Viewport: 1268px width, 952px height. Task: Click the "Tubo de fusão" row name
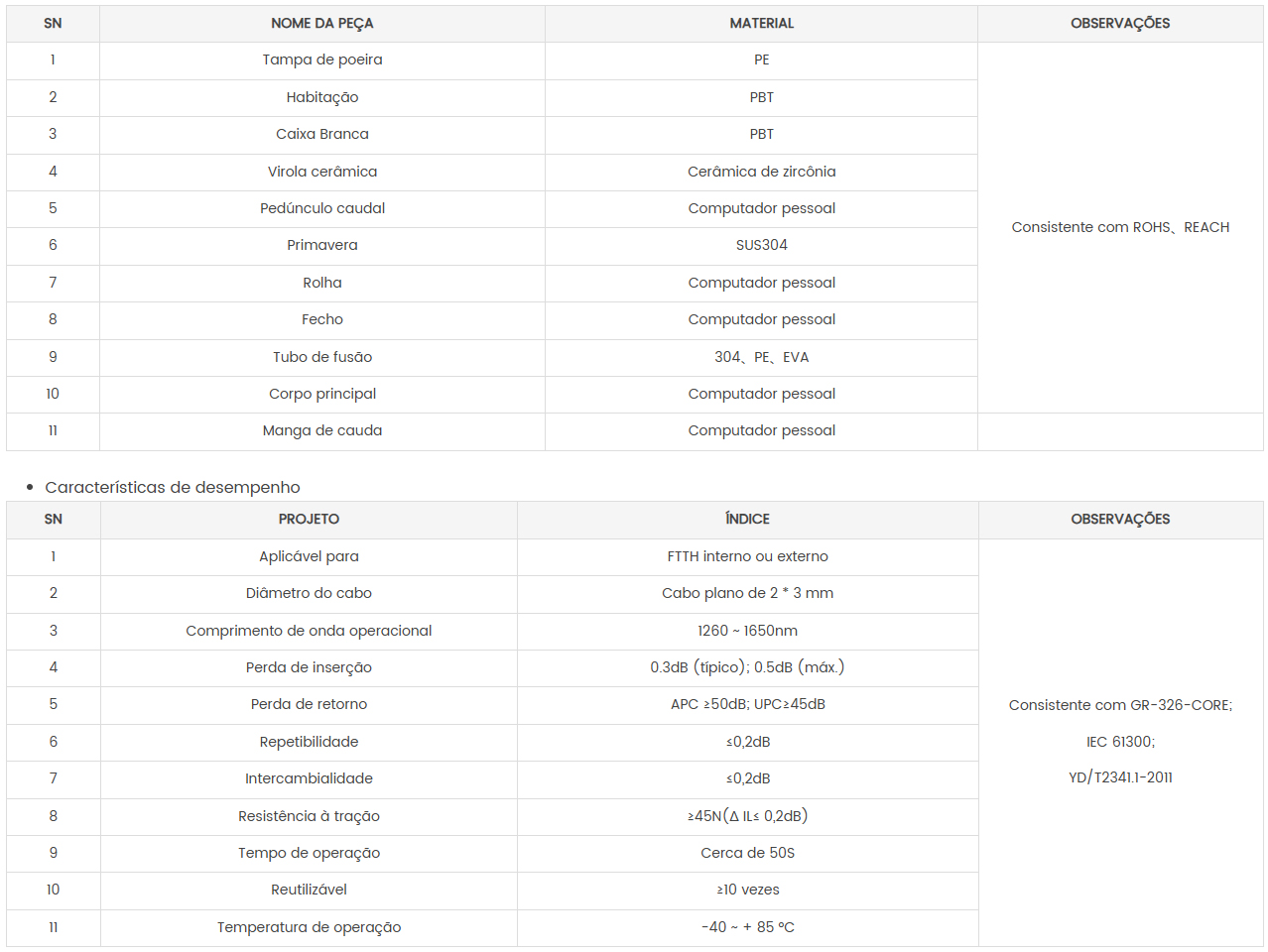coord(322,357)
